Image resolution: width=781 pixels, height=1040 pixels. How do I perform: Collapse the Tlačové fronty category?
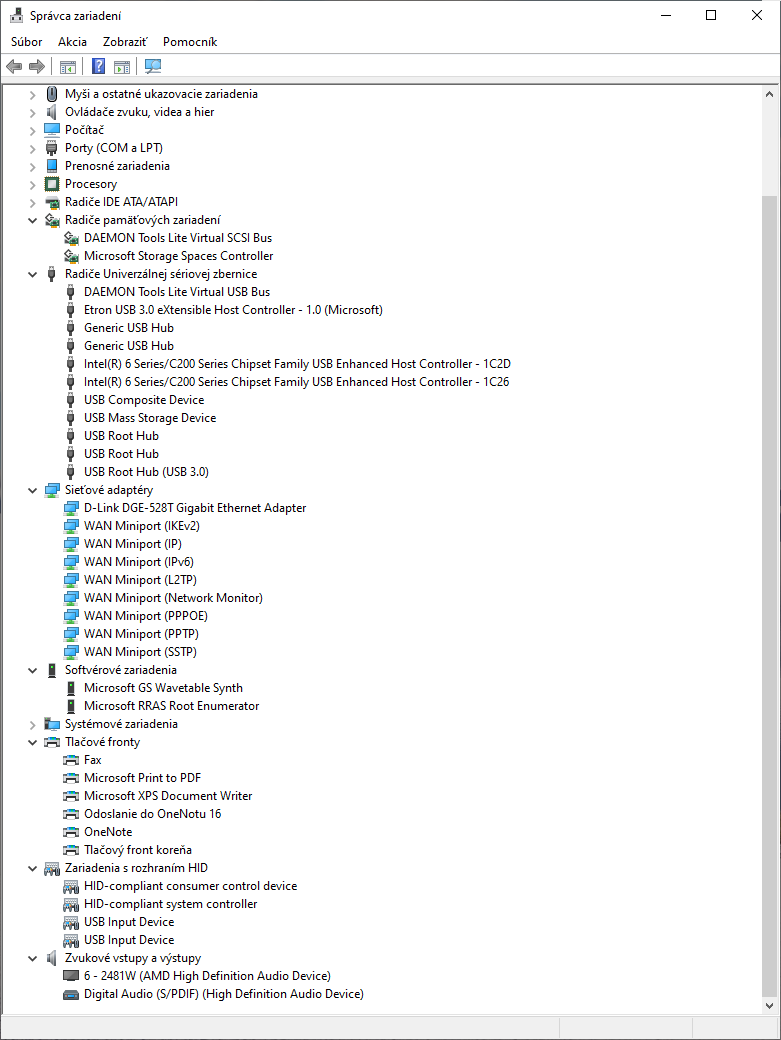click(32, 742)
